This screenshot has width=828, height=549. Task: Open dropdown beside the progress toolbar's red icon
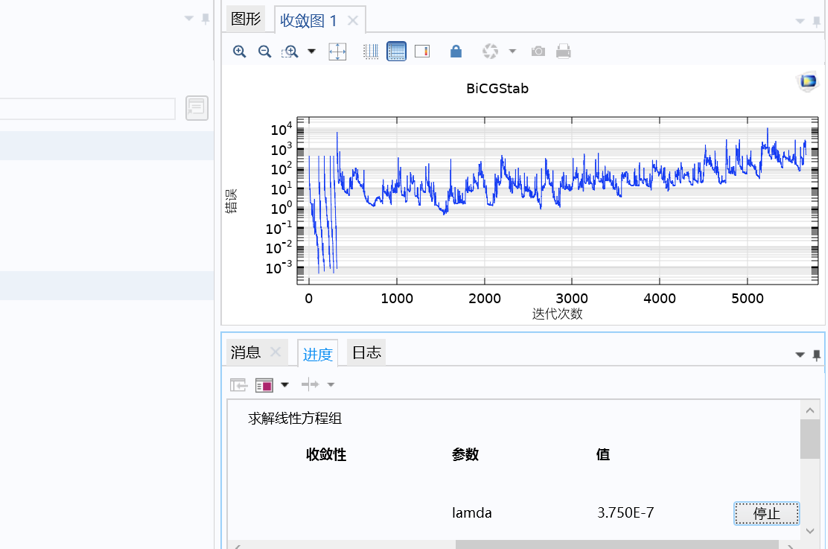click(x=285, y=385)
